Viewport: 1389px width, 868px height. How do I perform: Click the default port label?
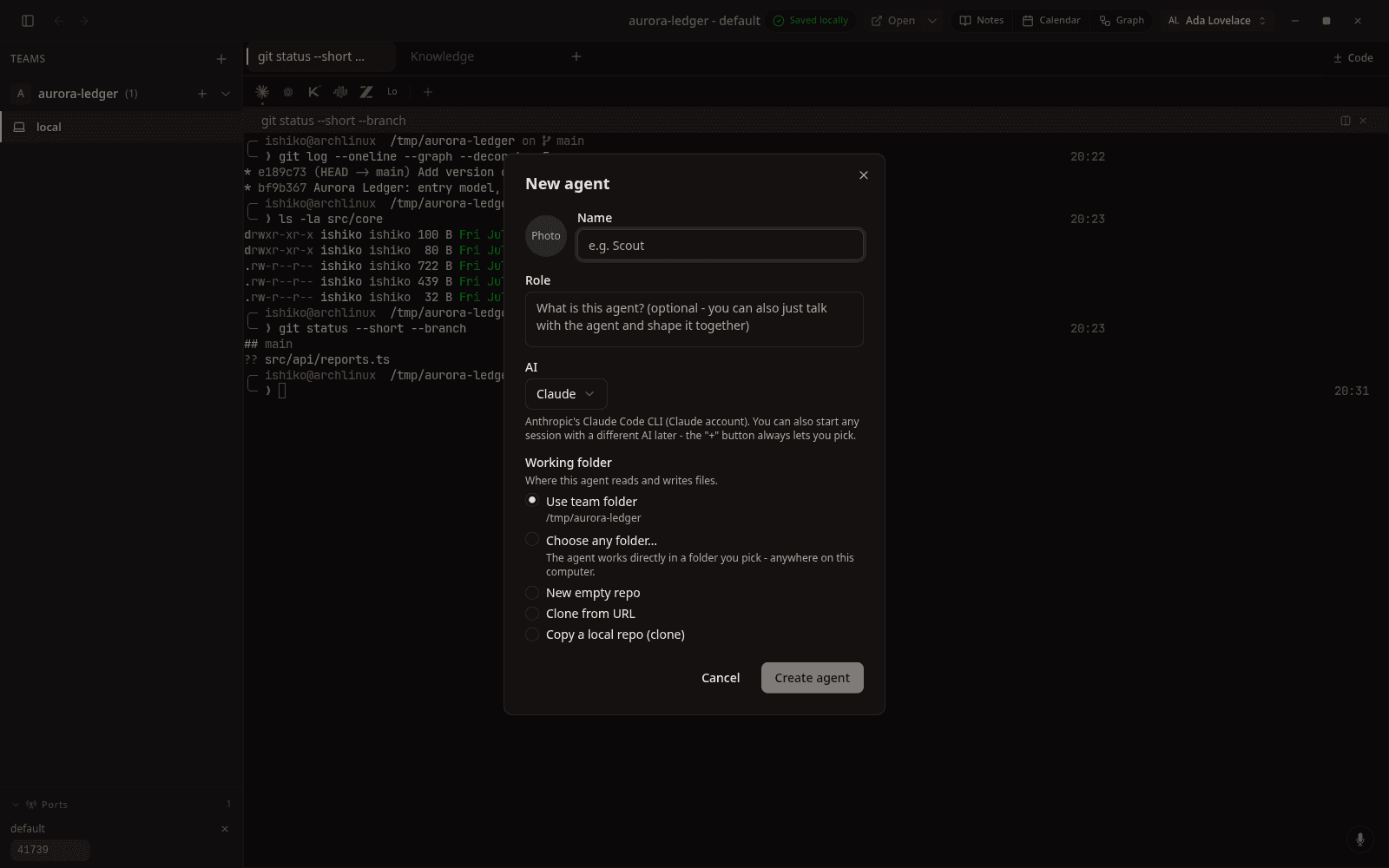click(x=28, y=829)
